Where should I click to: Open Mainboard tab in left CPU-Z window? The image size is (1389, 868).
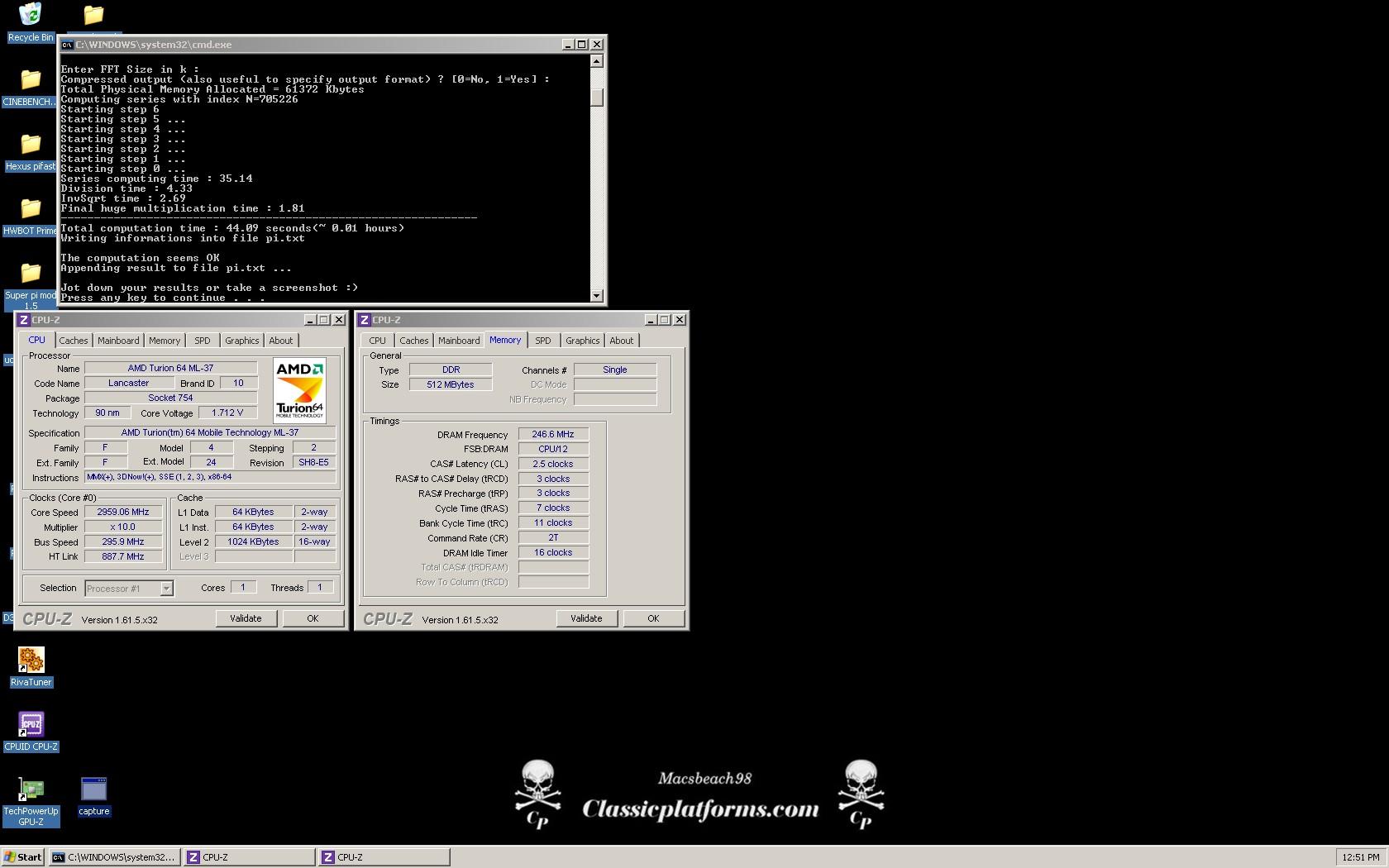point(118,341)
